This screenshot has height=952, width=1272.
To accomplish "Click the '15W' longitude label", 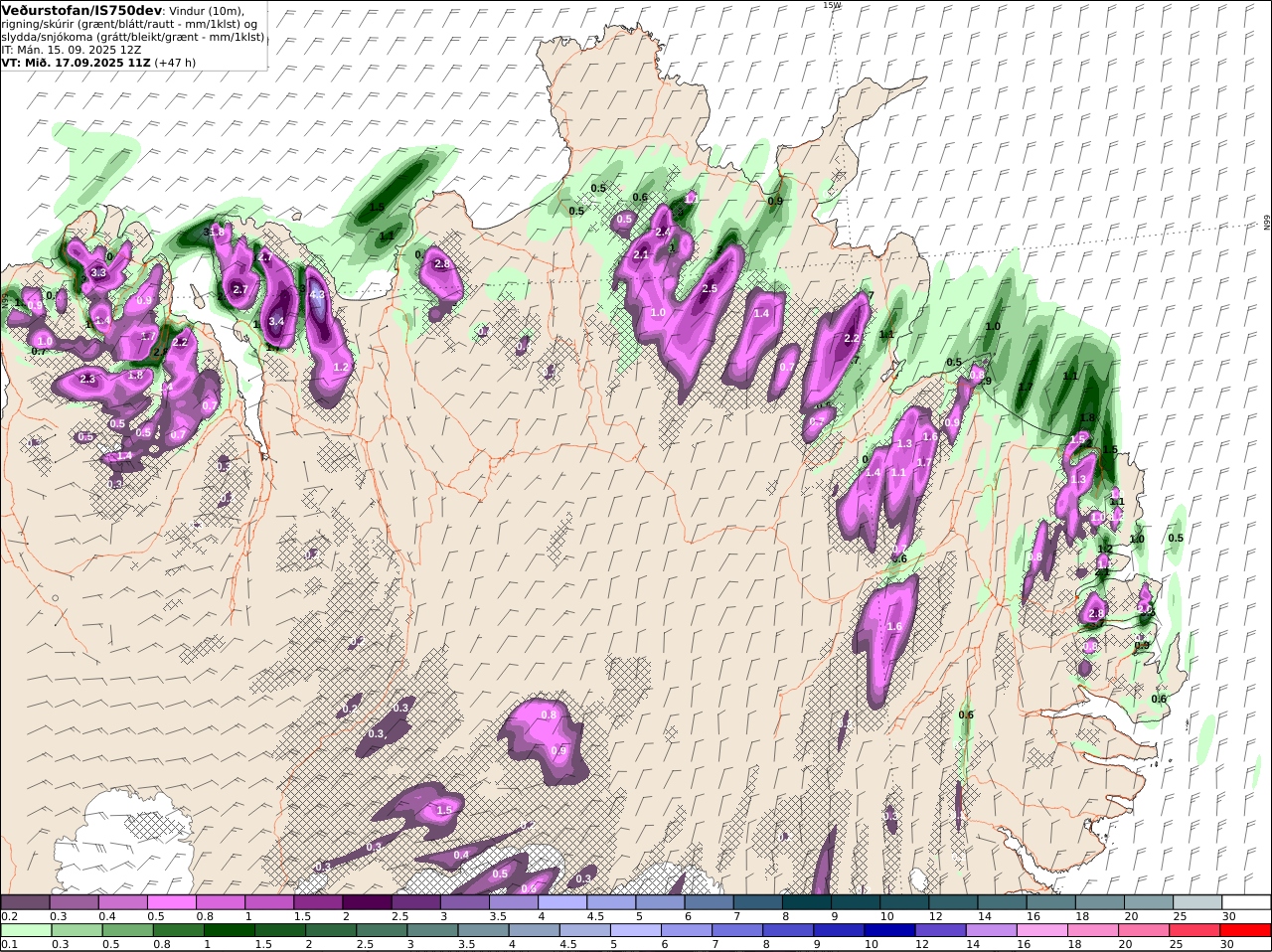I will coord(831,5).
